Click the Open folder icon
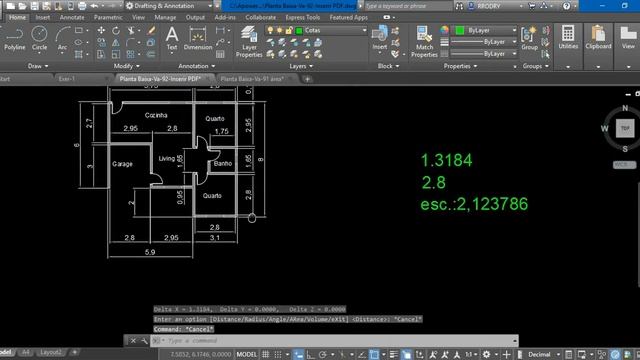 [x=22, y=6]
